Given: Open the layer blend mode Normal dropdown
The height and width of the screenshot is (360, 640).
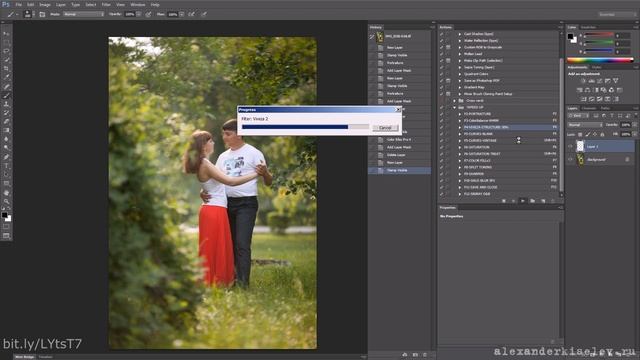Looking at the screenshot, I should click(x=585, y=125).
